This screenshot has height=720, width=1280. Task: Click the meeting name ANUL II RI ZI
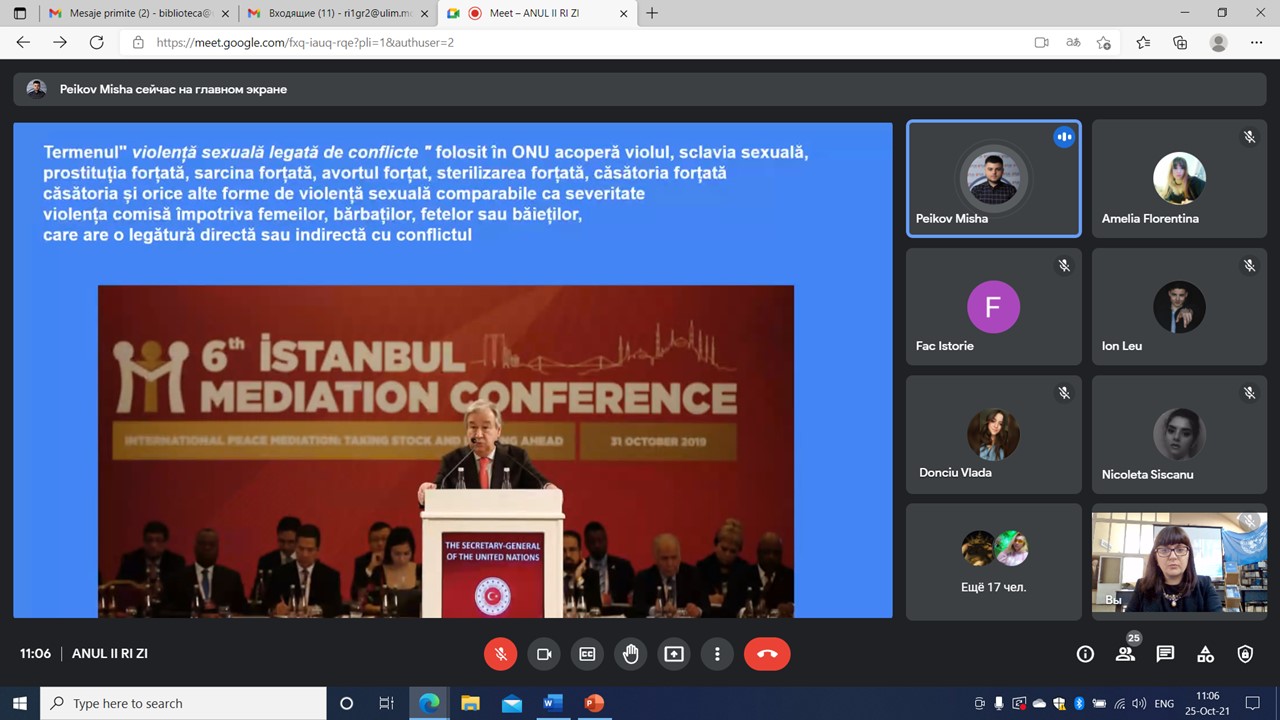pos(110,654)
